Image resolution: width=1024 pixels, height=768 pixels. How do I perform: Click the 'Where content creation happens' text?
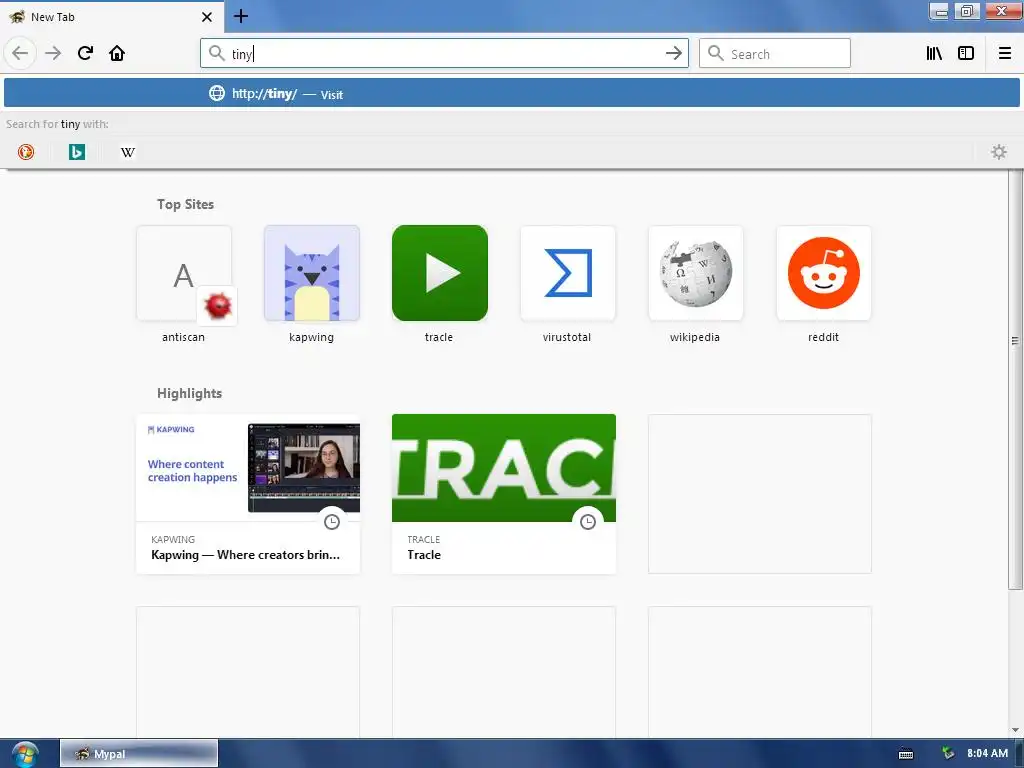pos(193,471)
